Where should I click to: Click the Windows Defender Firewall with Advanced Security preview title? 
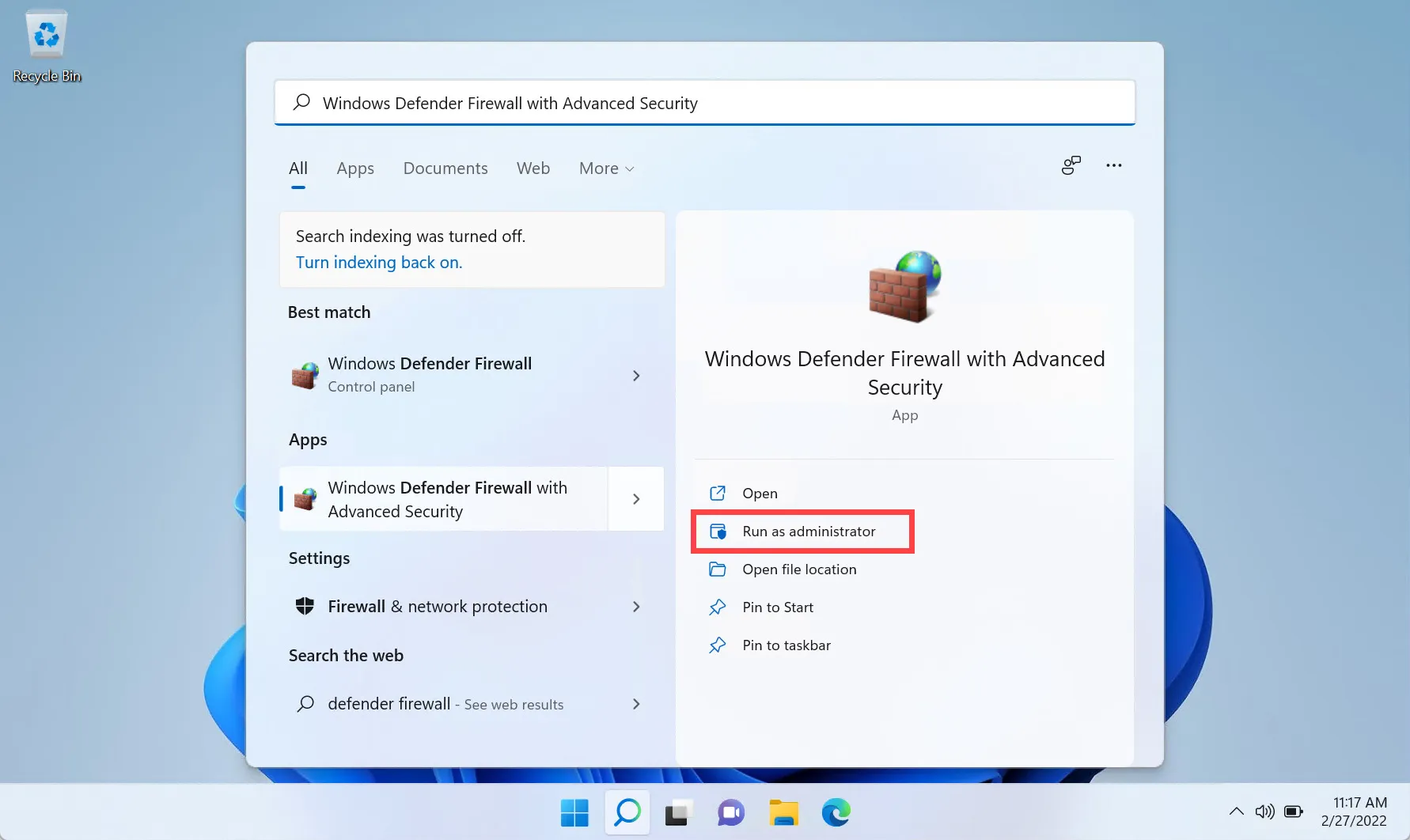[x=905, y=373]
